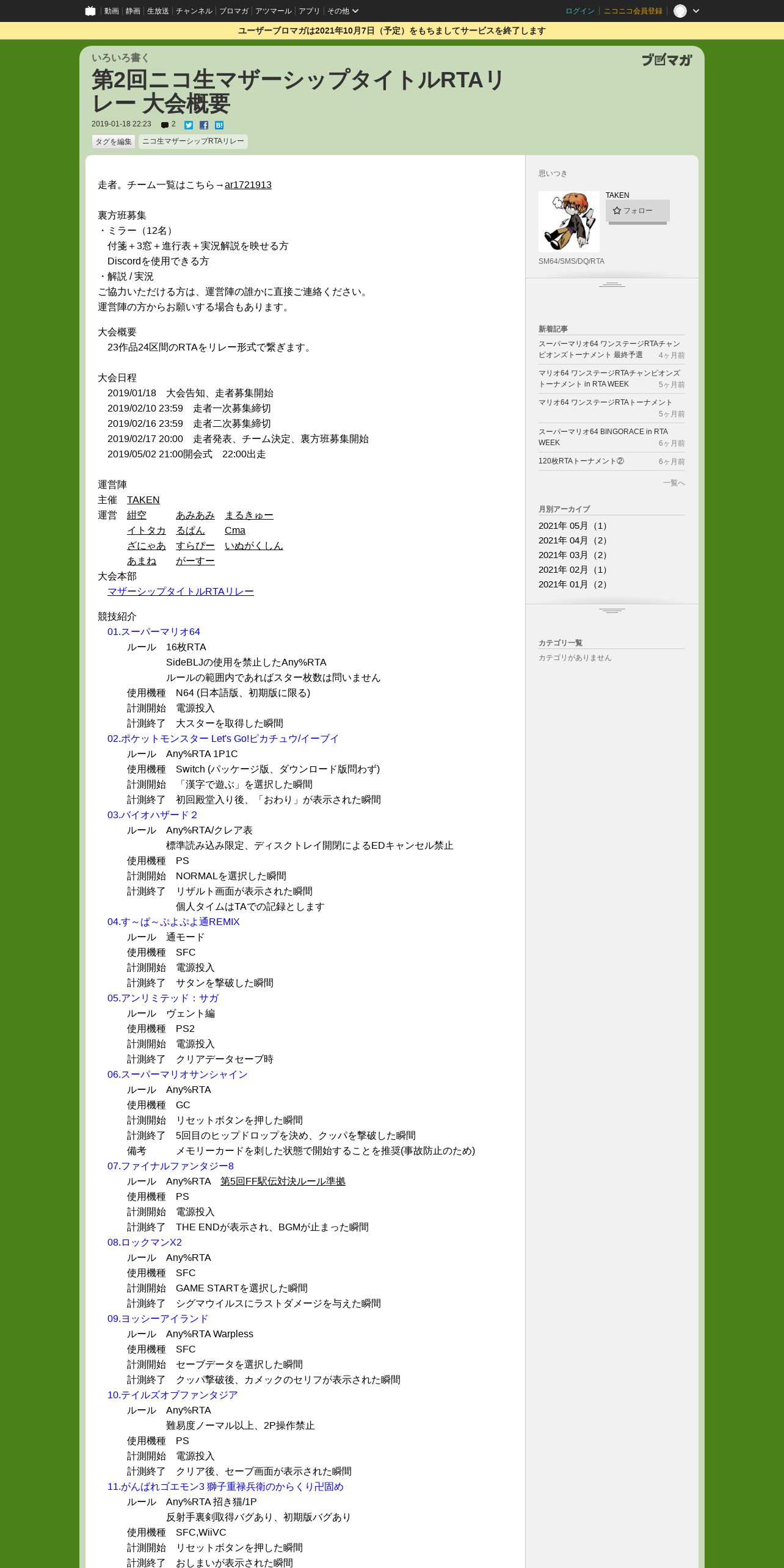Collapse the author profile panel handle

pyautogui.click(x=612, y=285)
